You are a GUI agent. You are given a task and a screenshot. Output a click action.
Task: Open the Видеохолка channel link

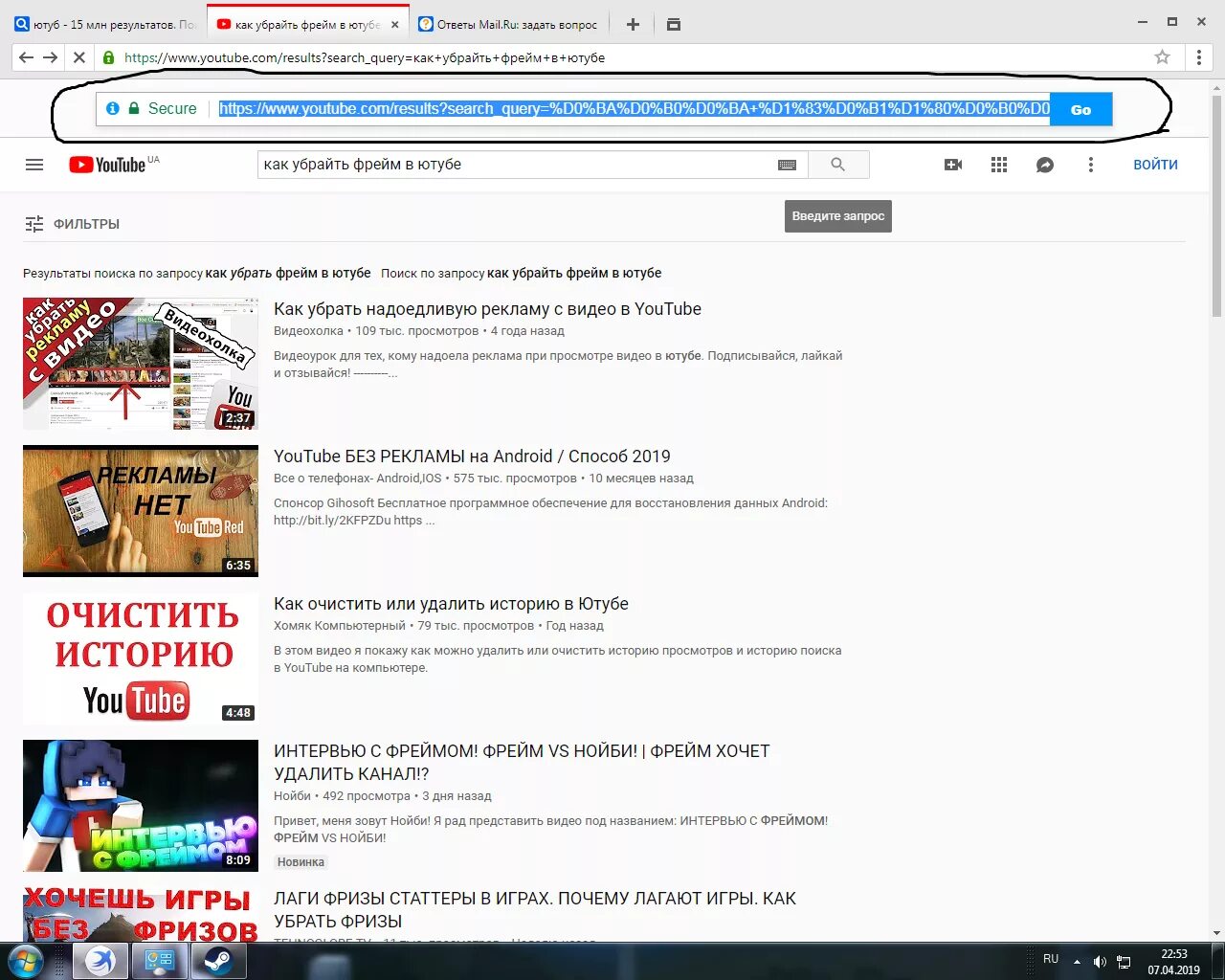(308, 331)
